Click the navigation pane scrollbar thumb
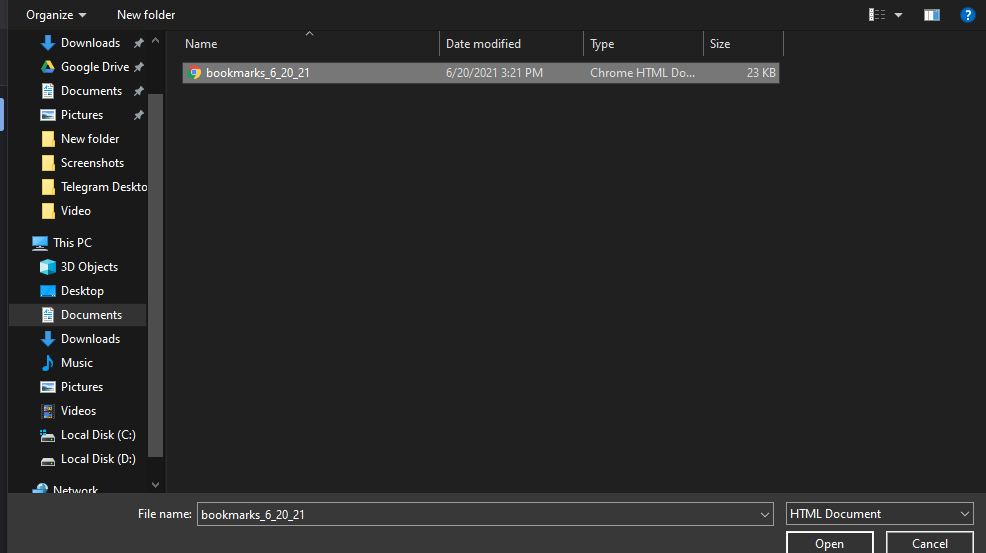 click(155, 276)
